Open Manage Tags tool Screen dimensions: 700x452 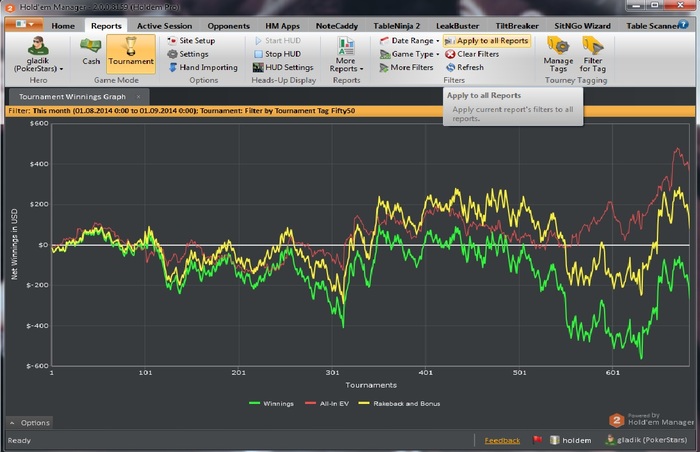pos(558,52)
